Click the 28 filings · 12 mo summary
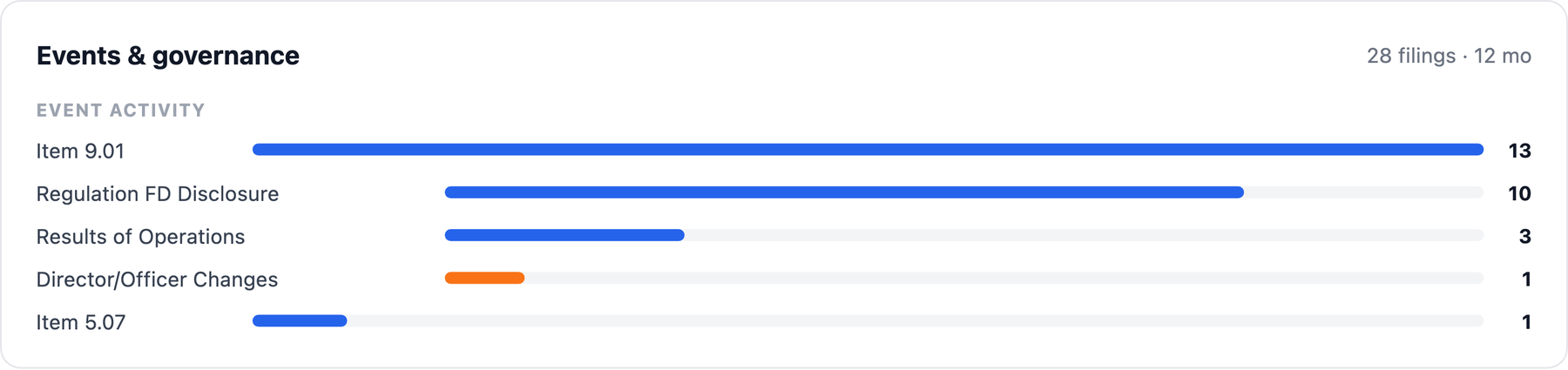 coord(1449,56)
